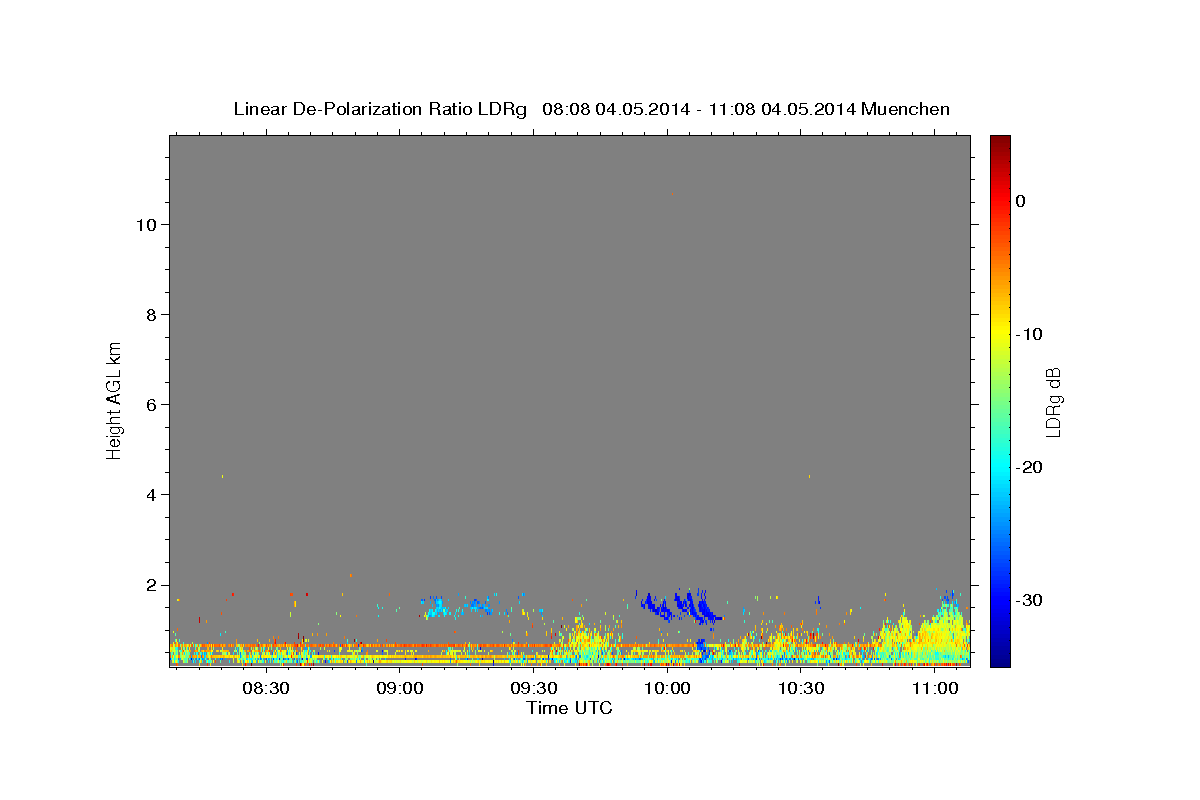Click the colorbar tick label -30
The image size is (1200, 800).
click(x=1030, y=600)
